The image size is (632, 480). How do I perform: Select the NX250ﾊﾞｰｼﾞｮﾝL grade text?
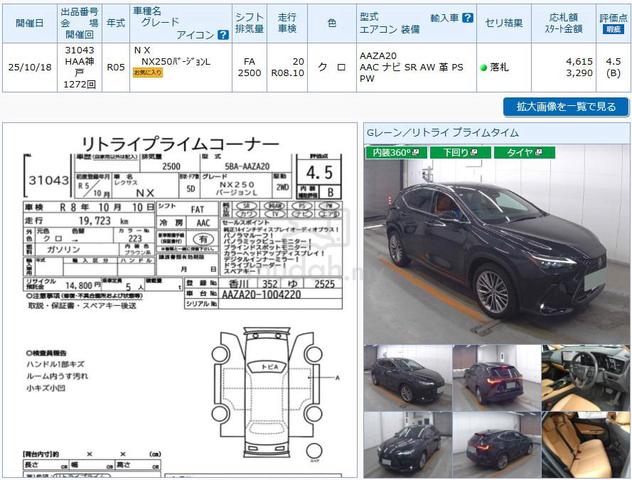(176, 62)
